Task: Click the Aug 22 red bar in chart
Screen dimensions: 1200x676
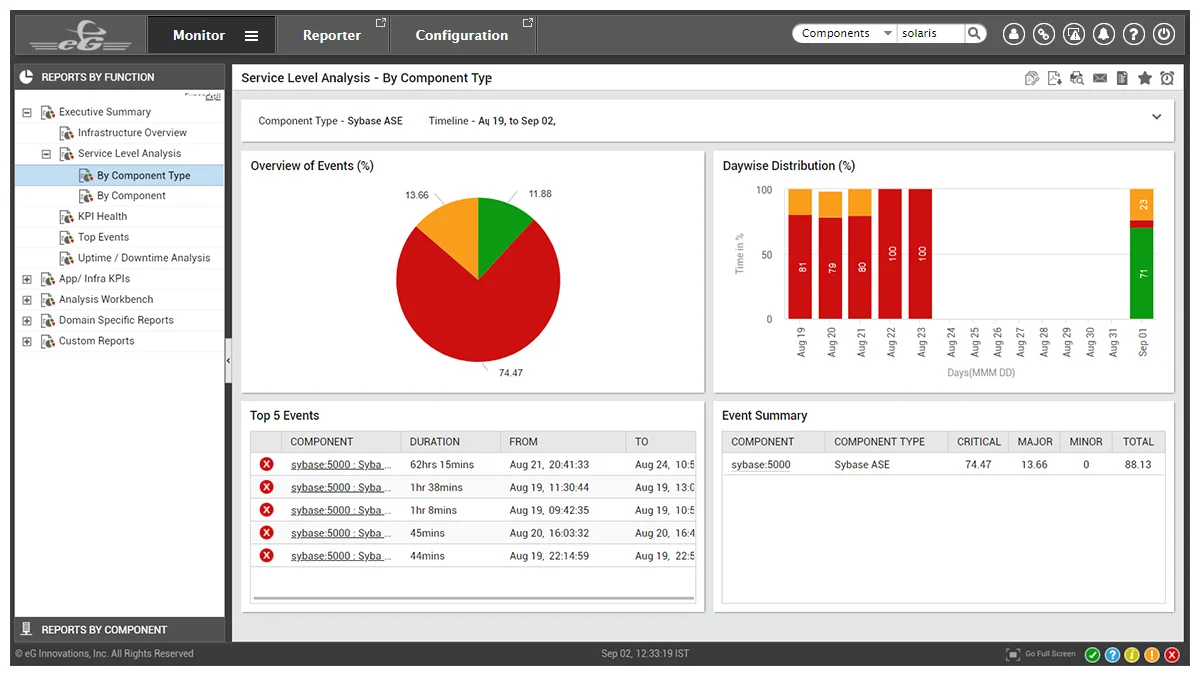Action: pos(890,255)
